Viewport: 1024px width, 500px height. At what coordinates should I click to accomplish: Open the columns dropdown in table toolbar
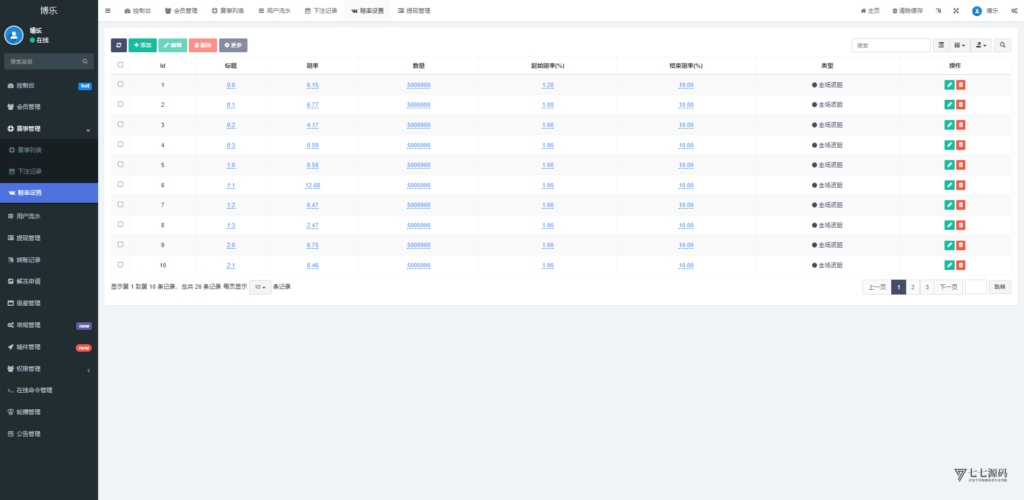(x=960, y=45)
